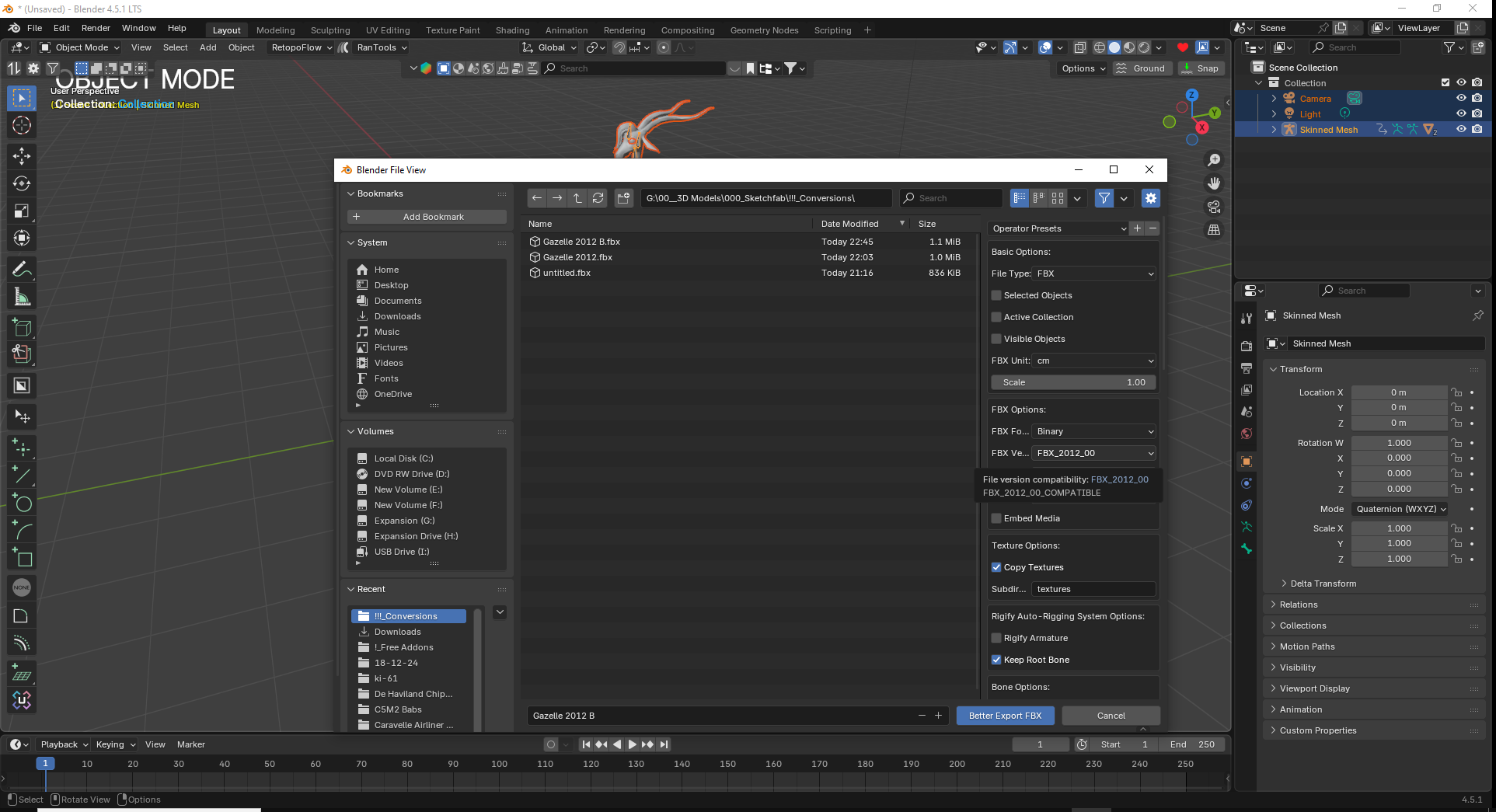Screen dimensions: 1496x812
Task: Activate the Scale tool
Action: pyautogui.click(x=22, y=211)
